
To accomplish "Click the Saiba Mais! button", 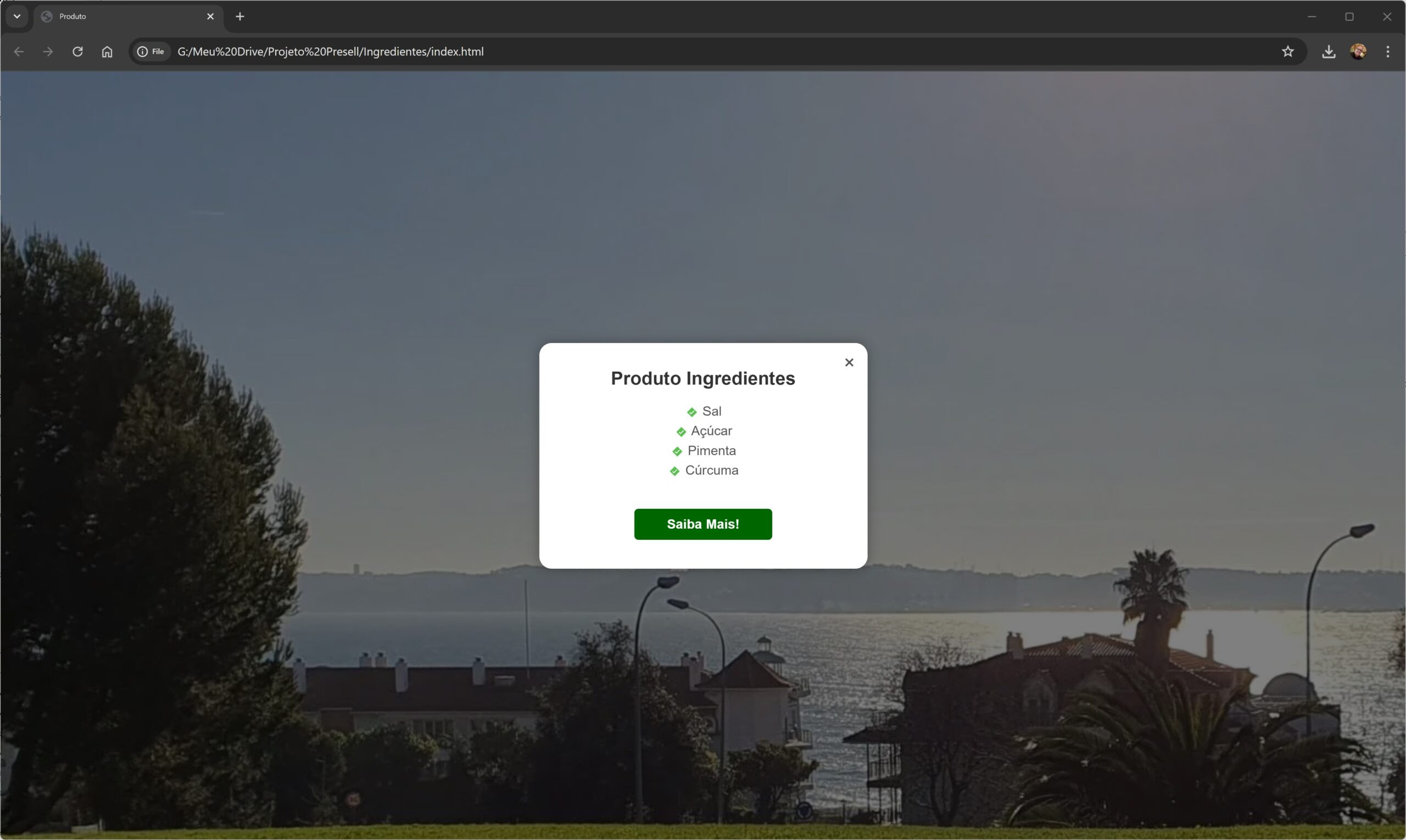I will (702, 524).
